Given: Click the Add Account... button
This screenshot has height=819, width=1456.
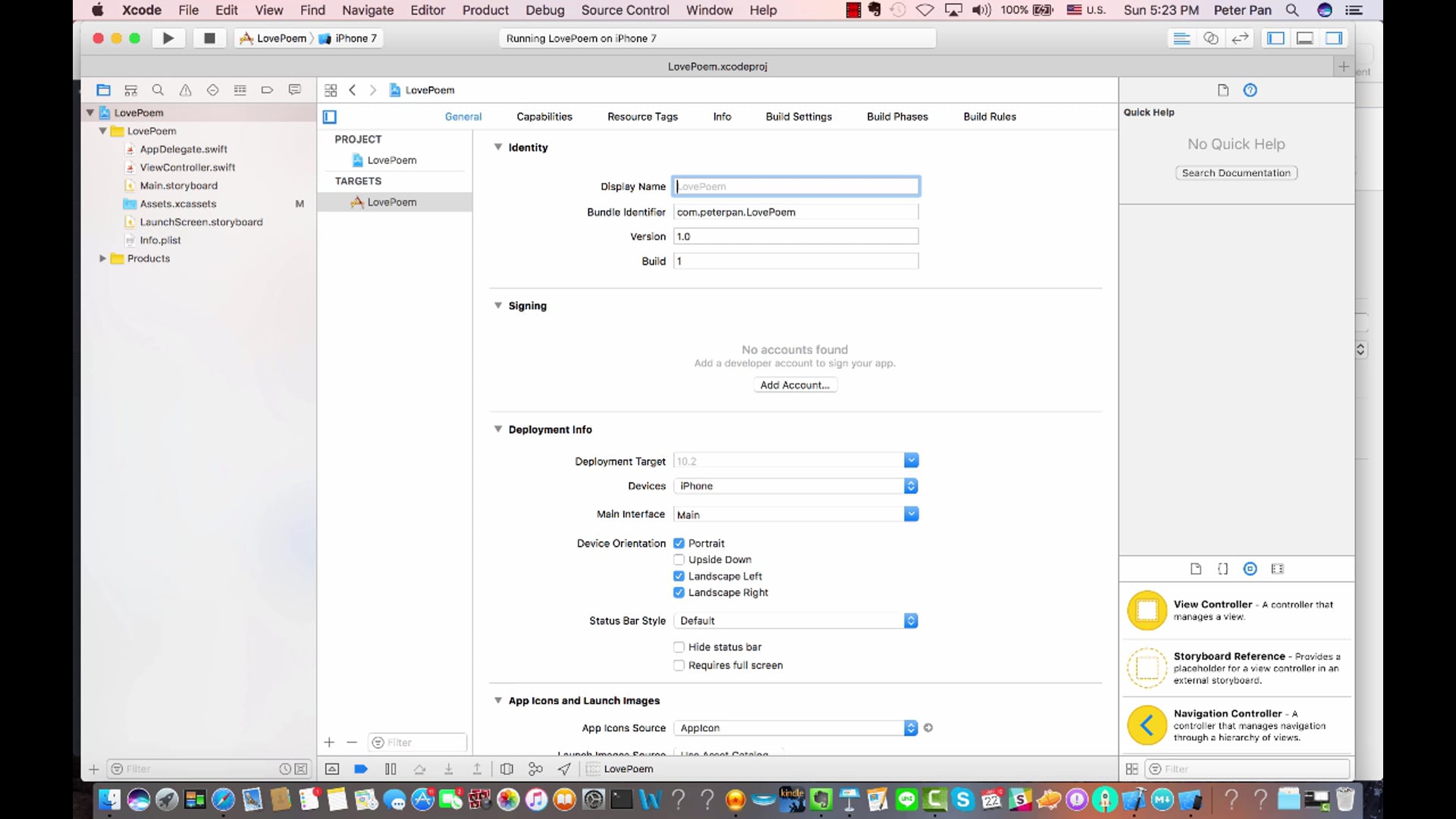Looking at the screenshot, I should coord(795,385).
